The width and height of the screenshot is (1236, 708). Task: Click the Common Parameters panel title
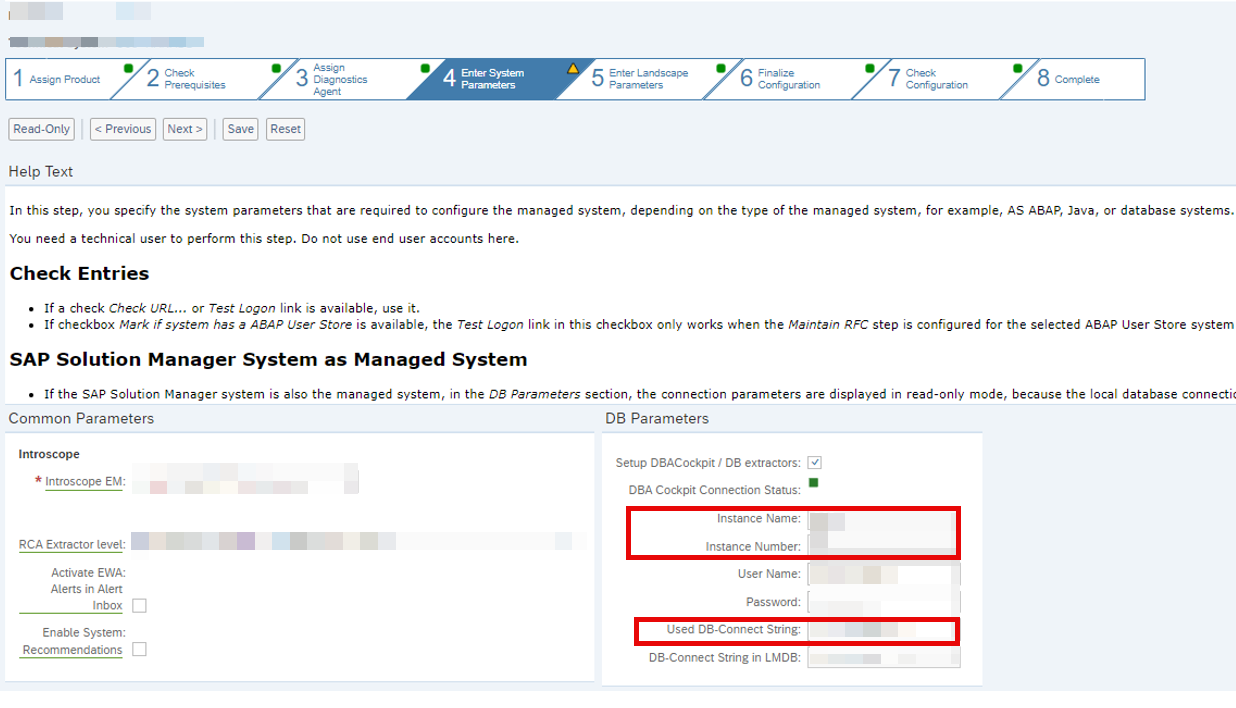pyautogui.click(x=81, y=419)
